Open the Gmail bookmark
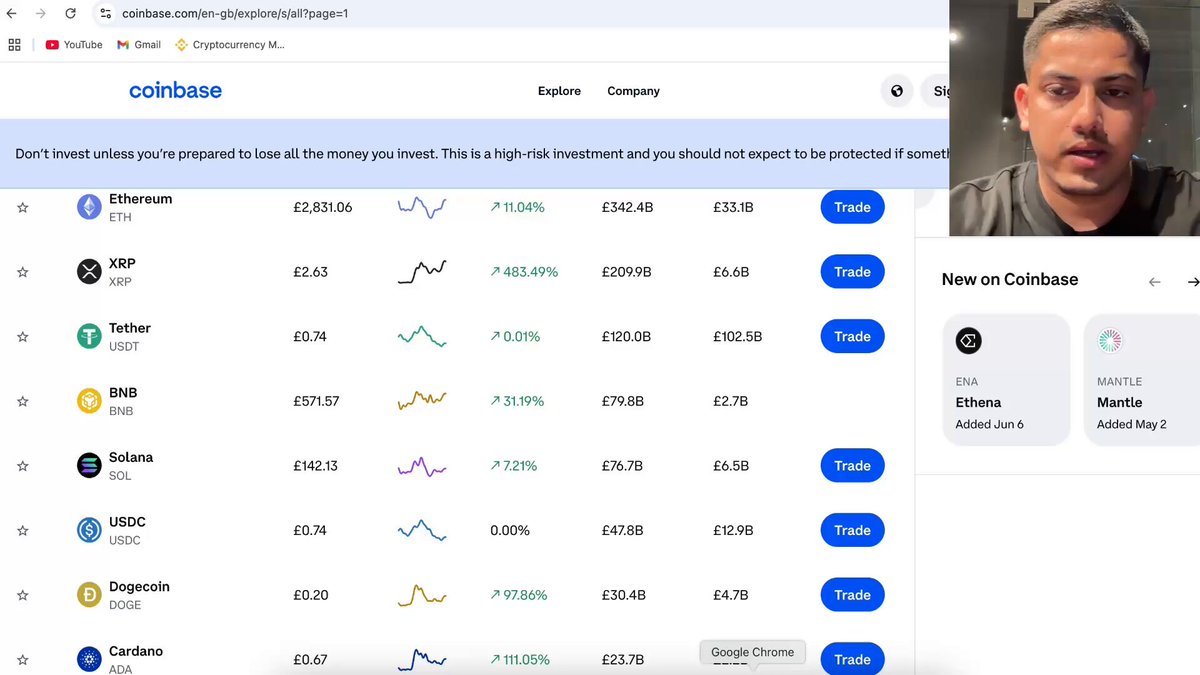The width and height of the screenshot is (1200, 675). pyautogui.click(x=139, y=45)
